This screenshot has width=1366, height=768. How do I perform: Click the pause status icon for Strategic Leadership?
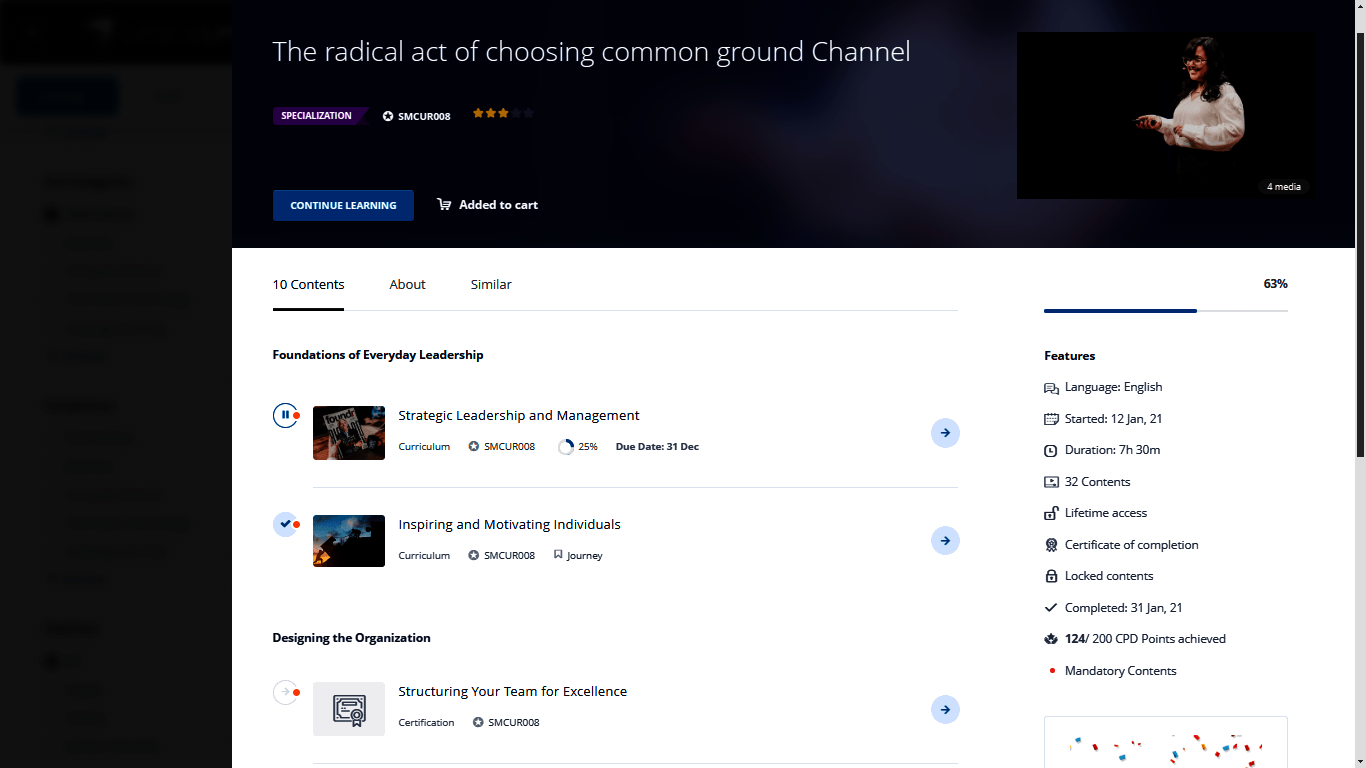(285, 415)
